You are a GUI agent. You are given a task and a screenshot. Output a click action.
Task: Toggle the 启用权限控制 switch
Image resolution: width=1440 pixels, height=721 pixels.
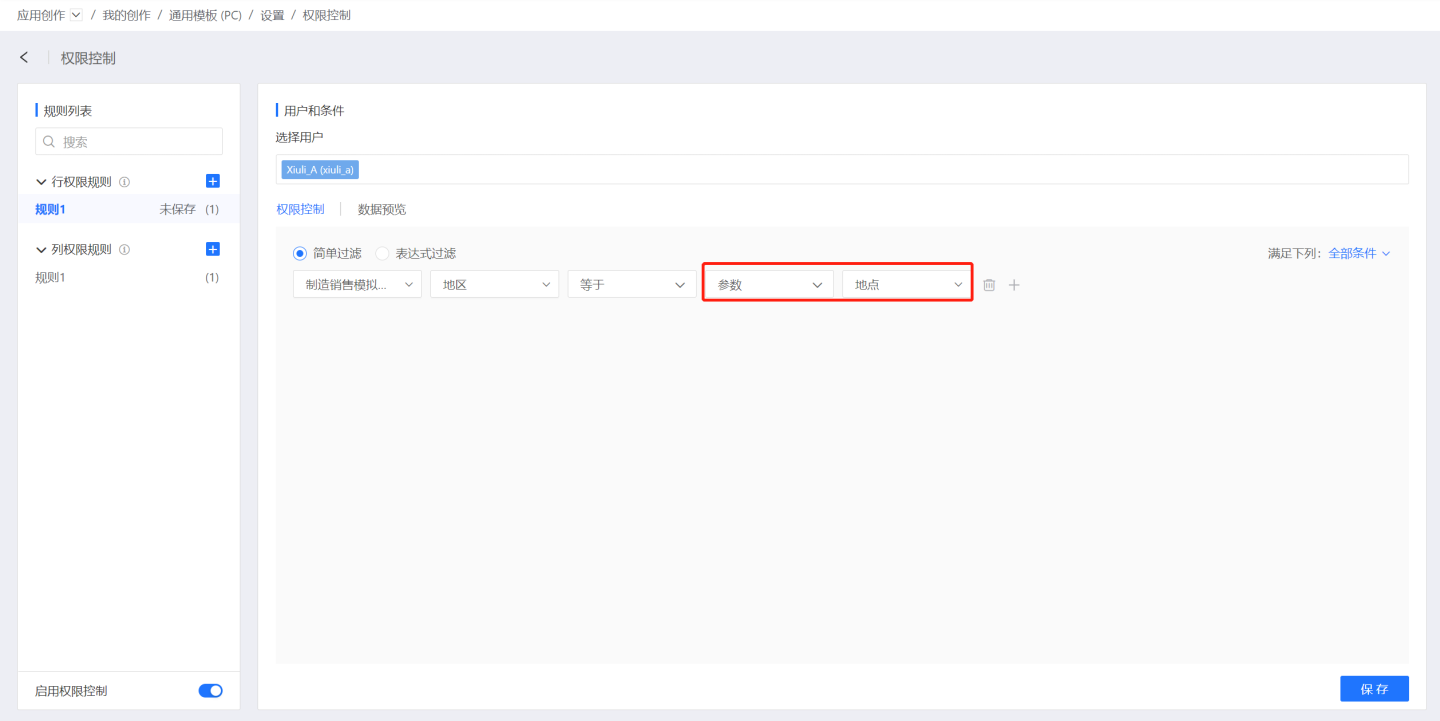click(210, 691)
